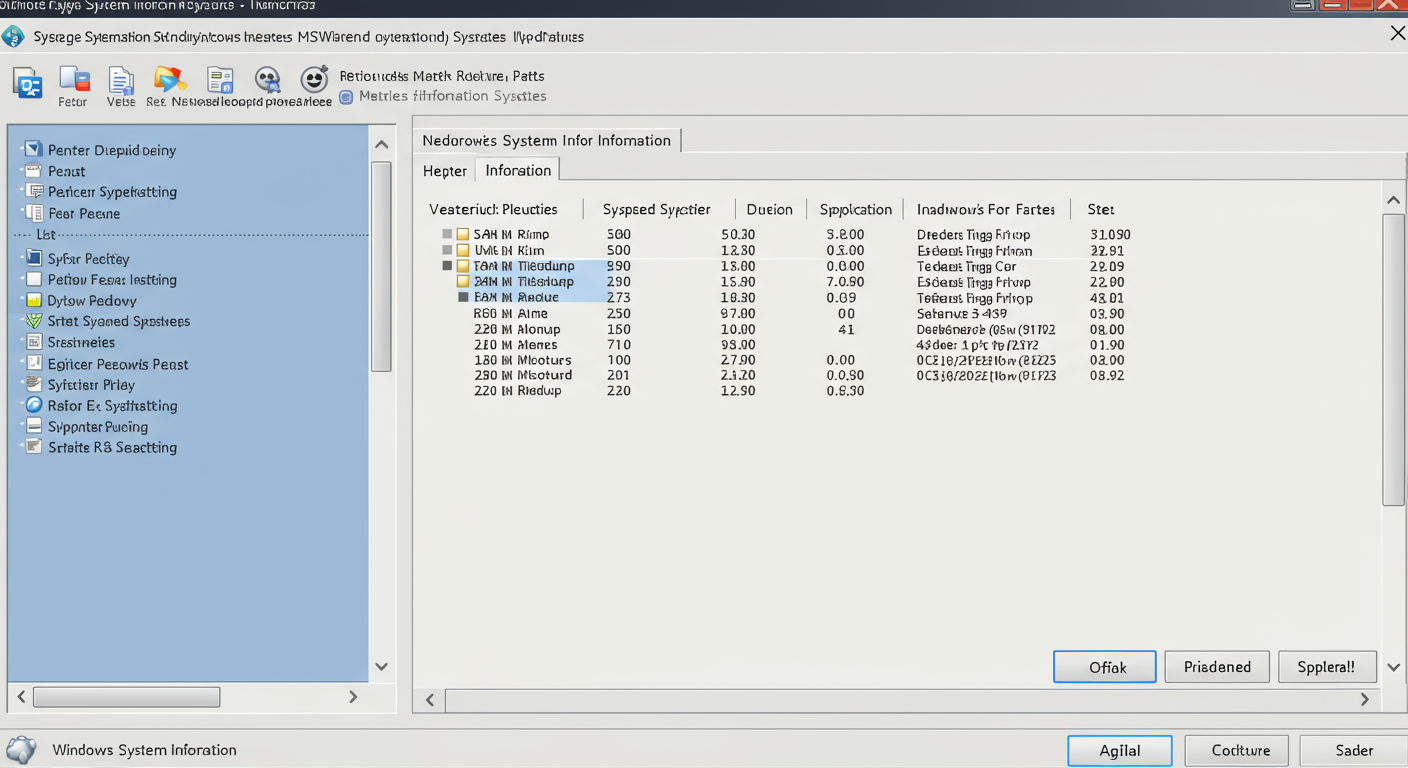Toggle the checkbox for SAH M Rimp

tap(447, 234)
